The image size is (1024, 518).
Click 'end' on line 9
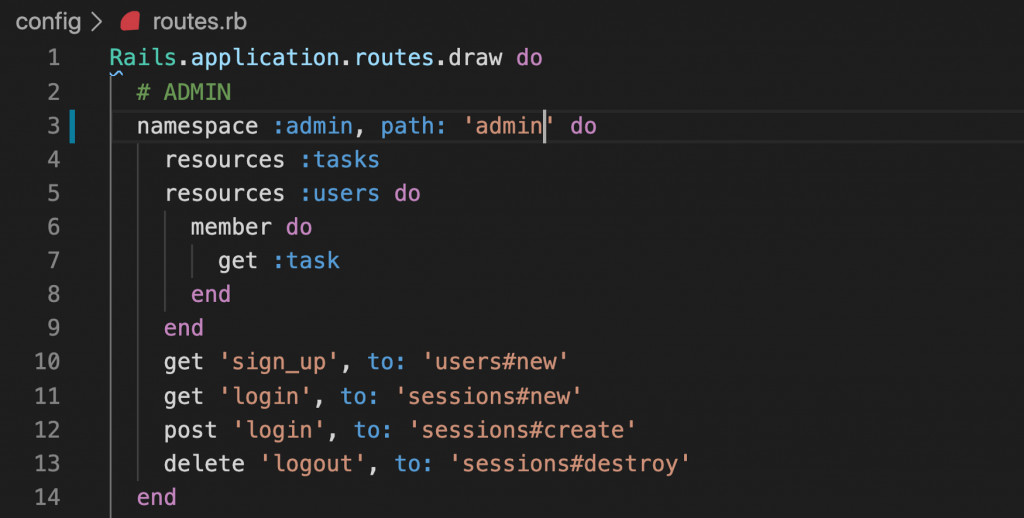click(184, 328)
